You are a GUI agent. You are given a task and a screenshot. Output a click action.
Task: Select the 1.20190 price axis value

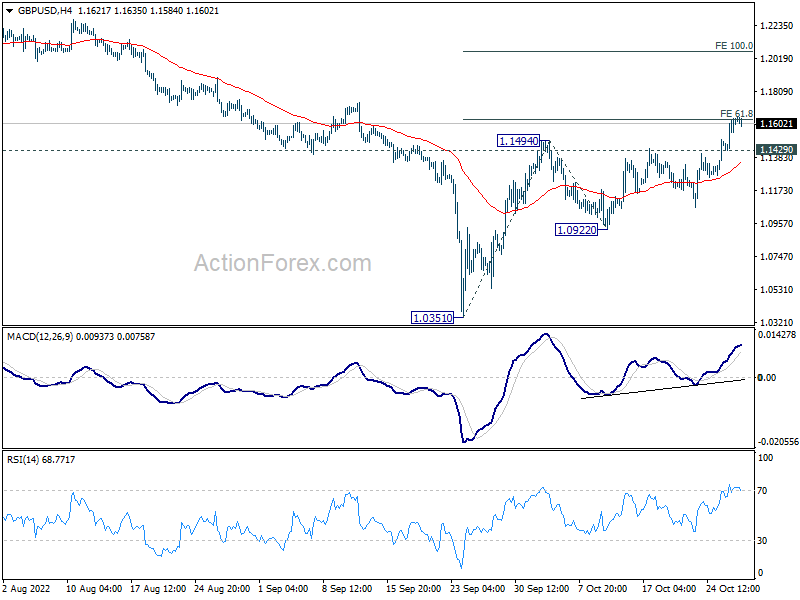tap(777, 59)
